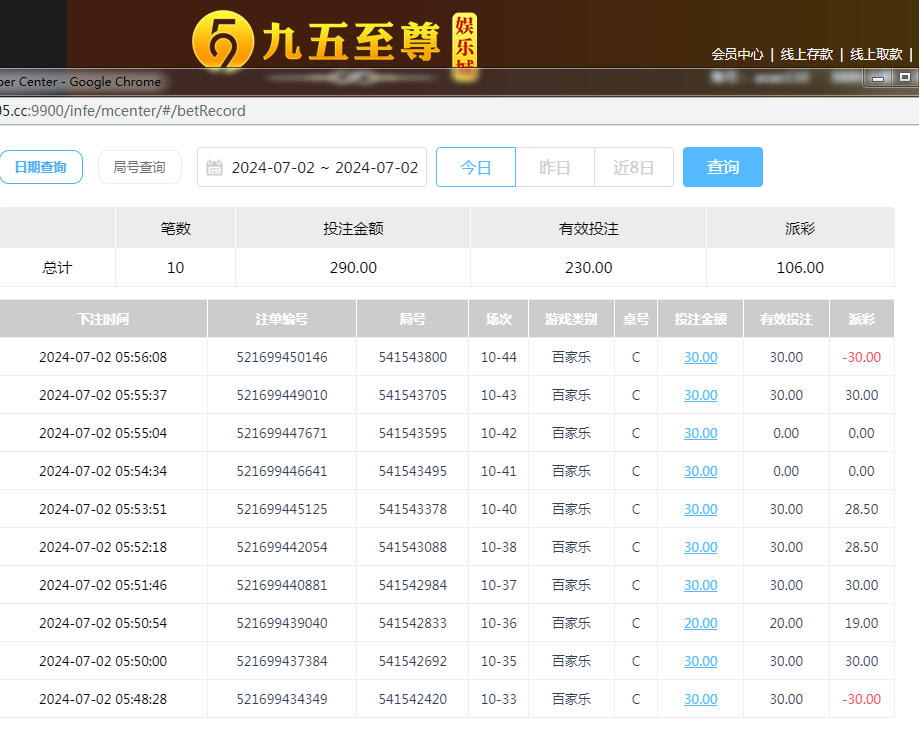The image size is (919, 740).
Task: Maximize the Member Center Chrome window
Action: point(905,78)
